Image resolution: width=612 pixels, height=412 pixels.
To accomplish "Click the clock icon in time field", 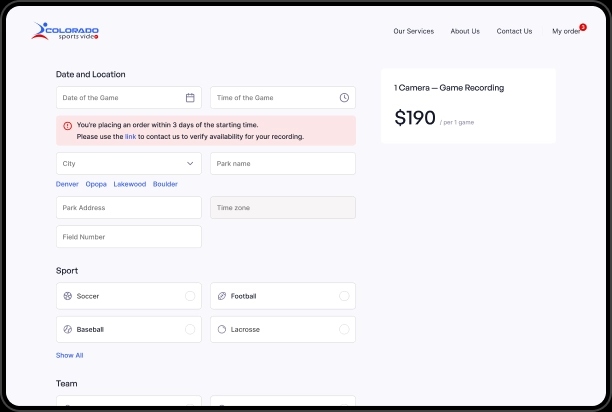I will [x=344, y=98].
